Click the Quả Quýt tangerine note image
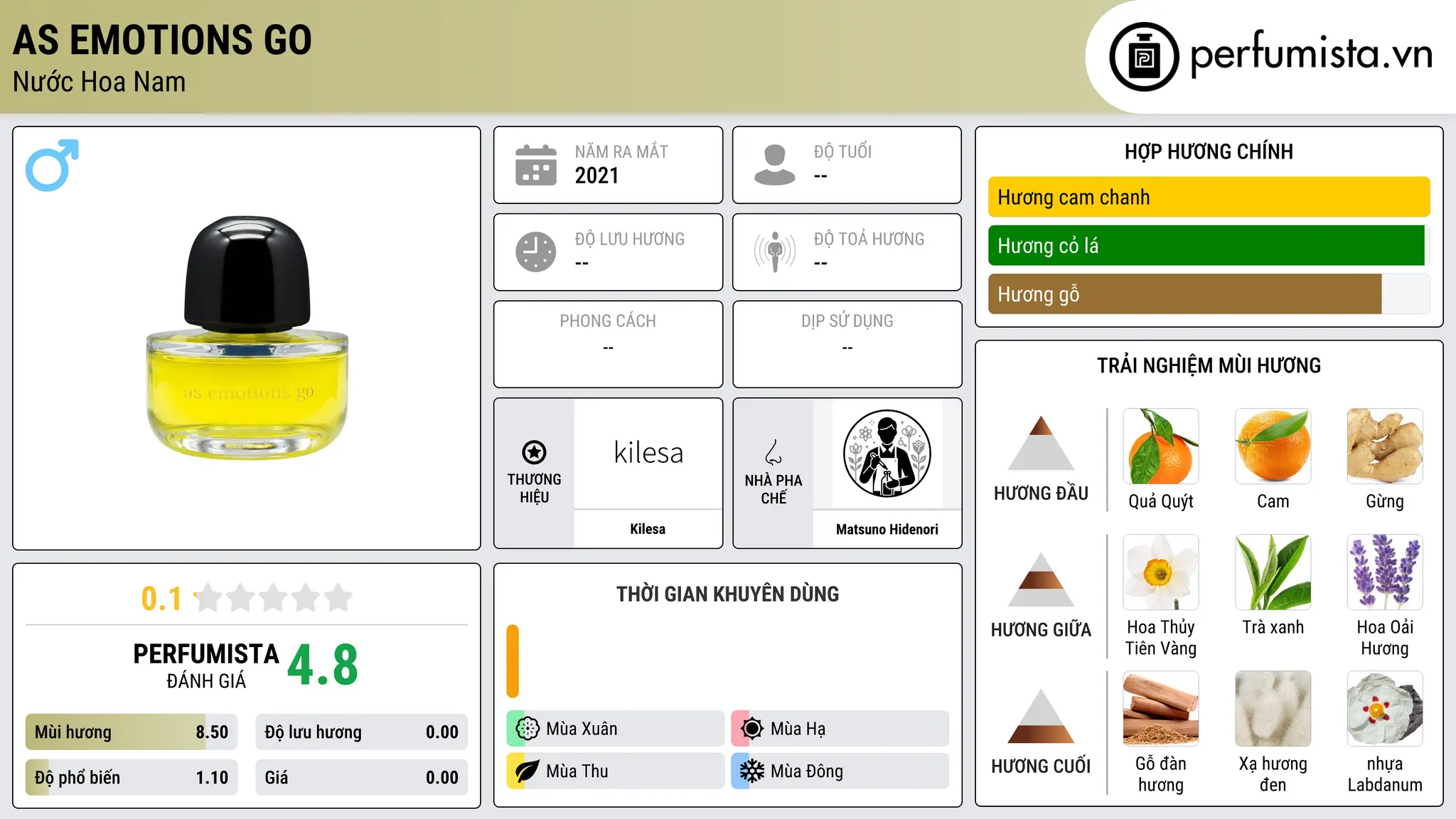This screenshot has height=819, width=1456. (1161, 446)
